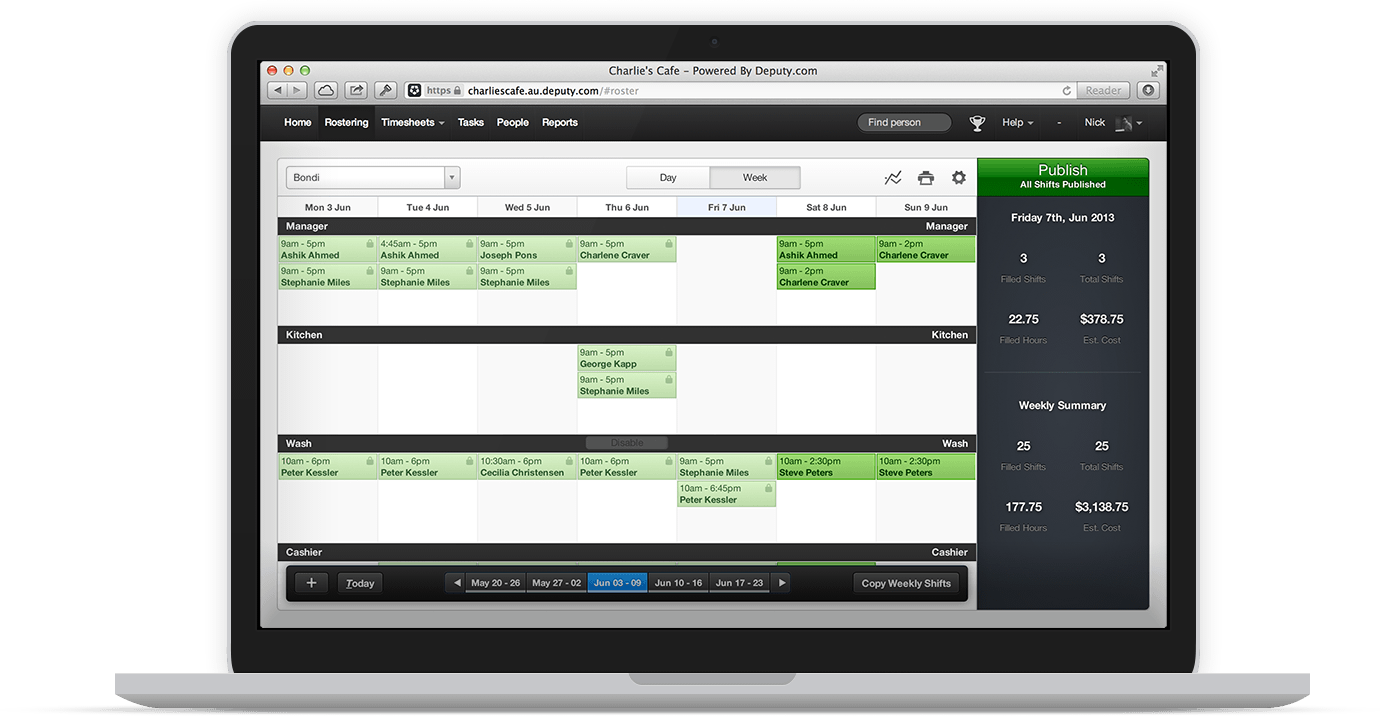Click Copy Weekly Shifts button

pyautogui.click(x=906, y=583)
